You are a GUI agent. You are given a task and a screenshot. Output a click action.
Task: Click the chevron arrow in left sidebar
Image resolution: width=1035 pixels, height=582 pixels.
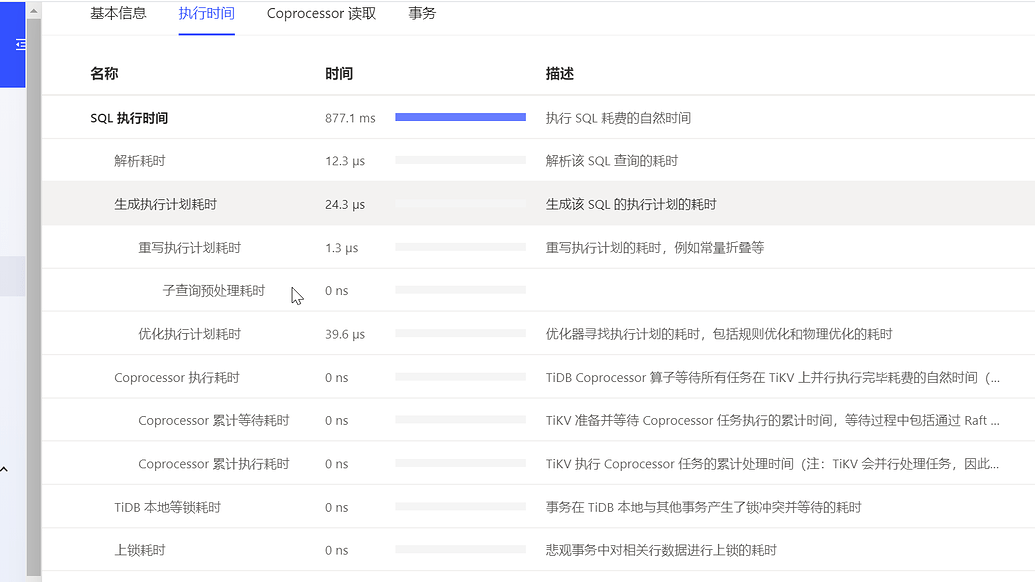coord(5,469)
